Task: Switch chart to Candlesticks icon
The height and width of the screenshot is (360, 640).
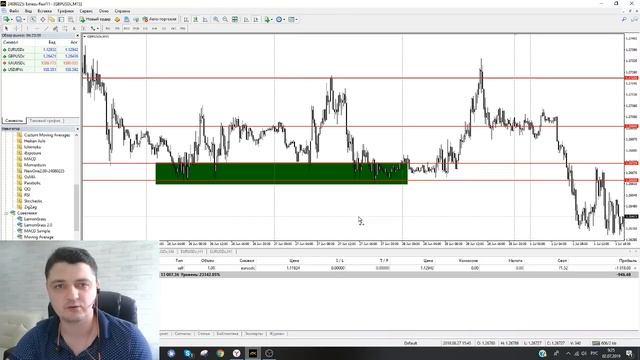Action: tap(196, 19)
